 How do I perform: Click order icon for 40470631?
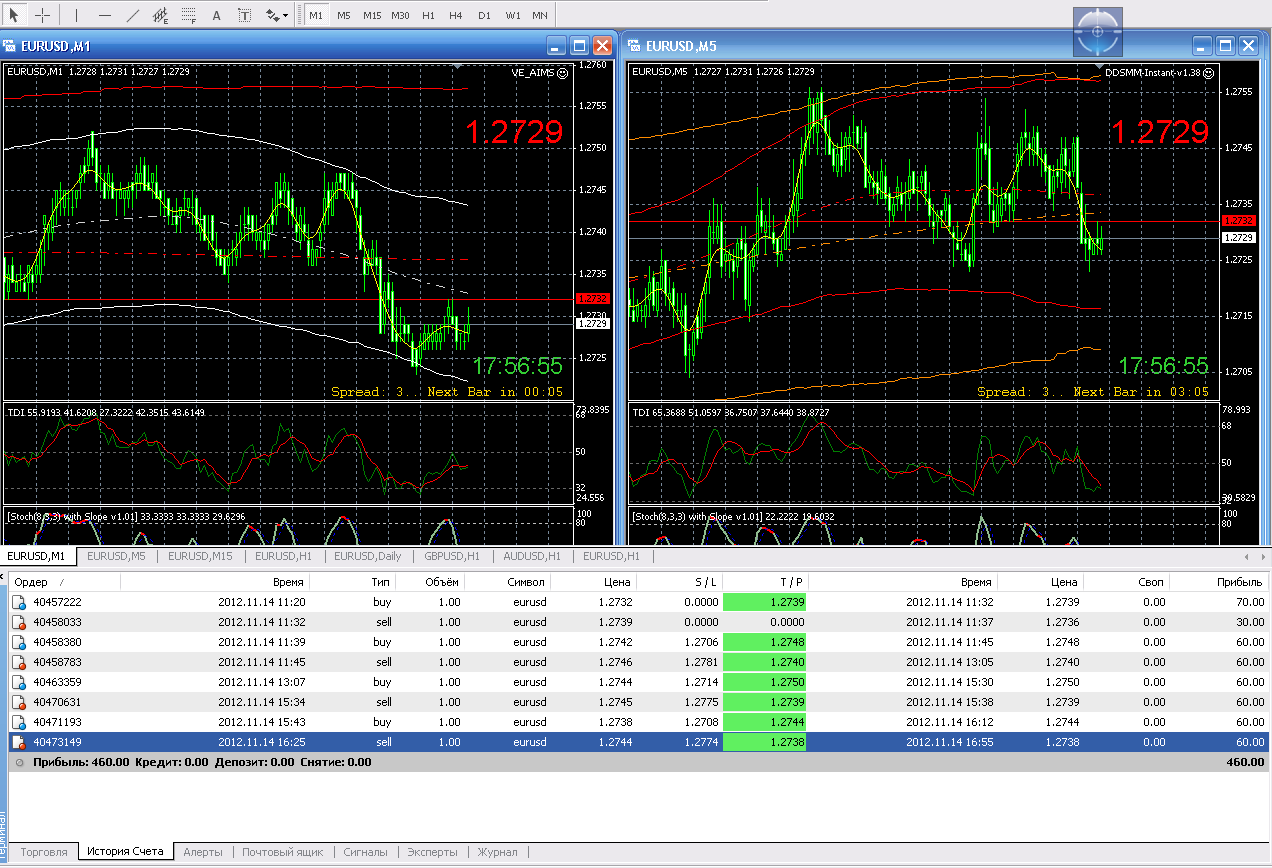(19, 703)
